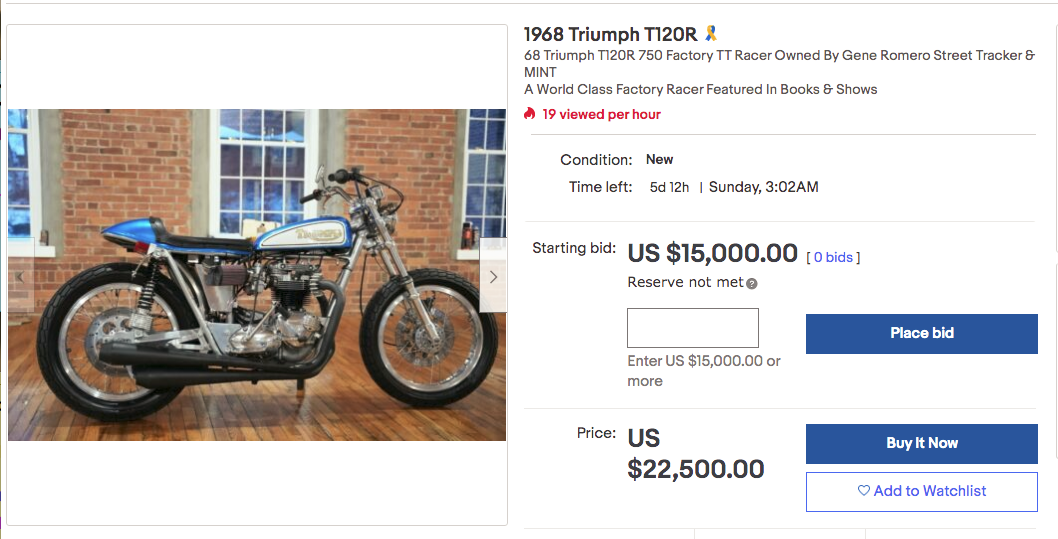1058x539 pixels.
Task: Click the flame icon next to viewed per hour
Action: pos(530,114)
